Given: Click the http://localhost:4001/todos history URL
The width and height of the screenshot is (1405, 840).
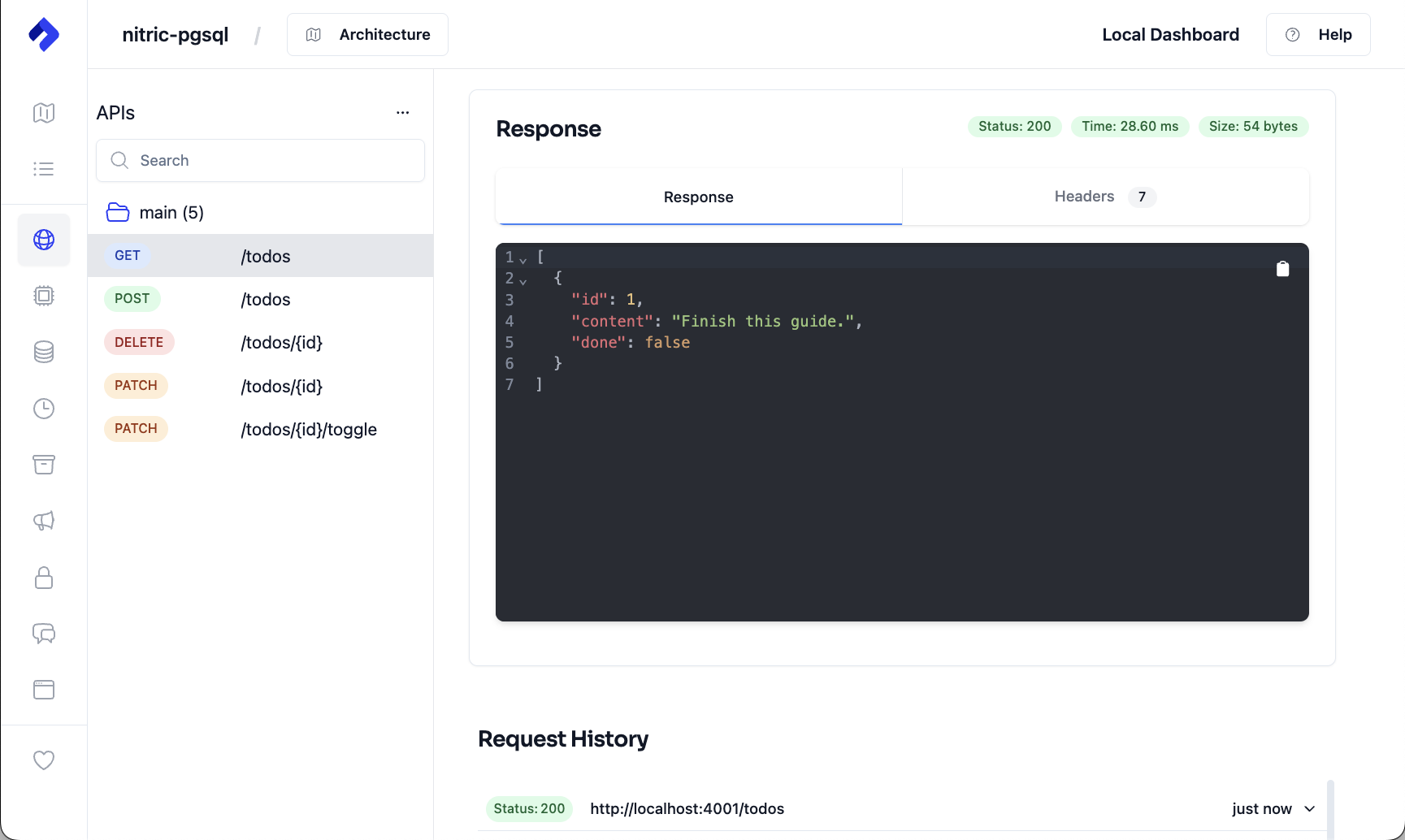Looking at the screenshot, I should pos(687,809).
